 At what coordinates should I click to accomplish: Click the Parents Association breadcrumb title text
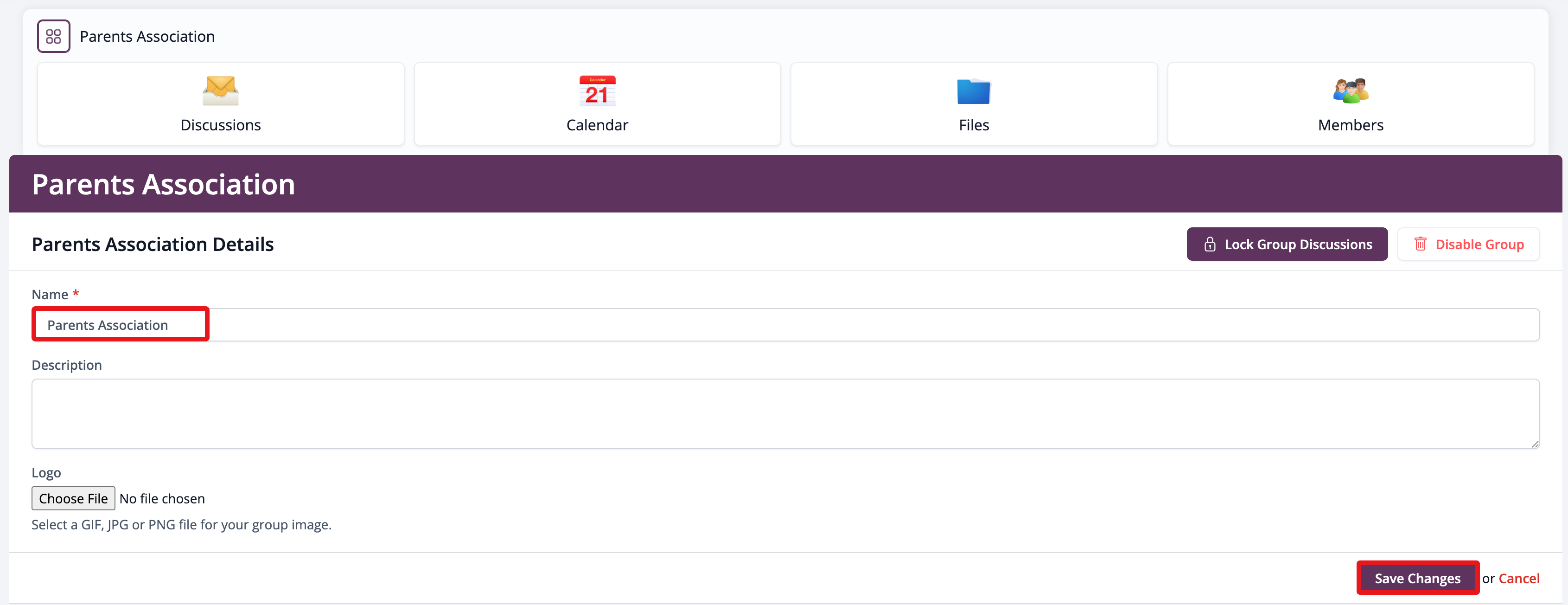[147, 37]
